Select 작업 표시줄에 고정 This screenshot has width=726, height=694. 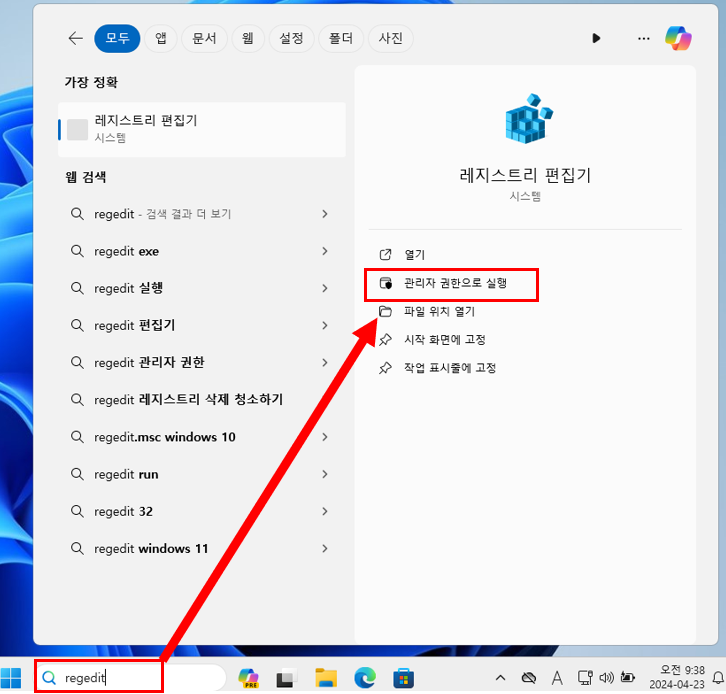[450, 368]
